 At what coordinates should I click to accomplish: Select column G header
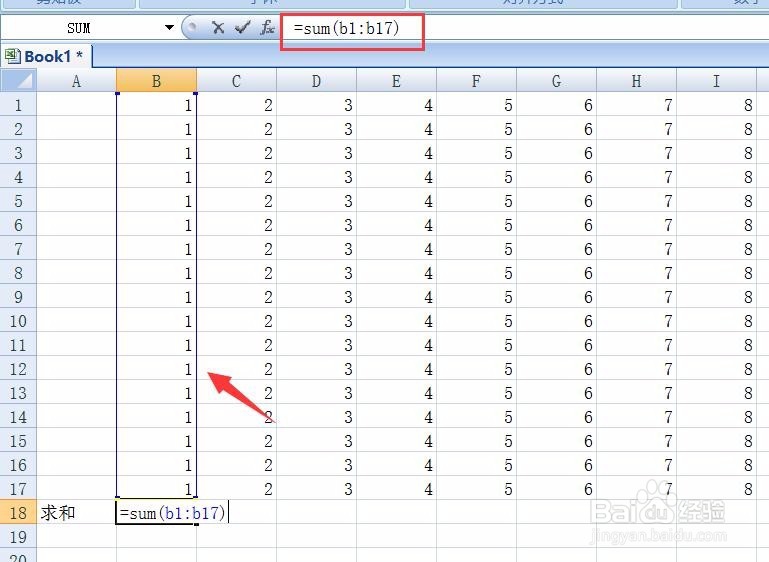(556, 80)
